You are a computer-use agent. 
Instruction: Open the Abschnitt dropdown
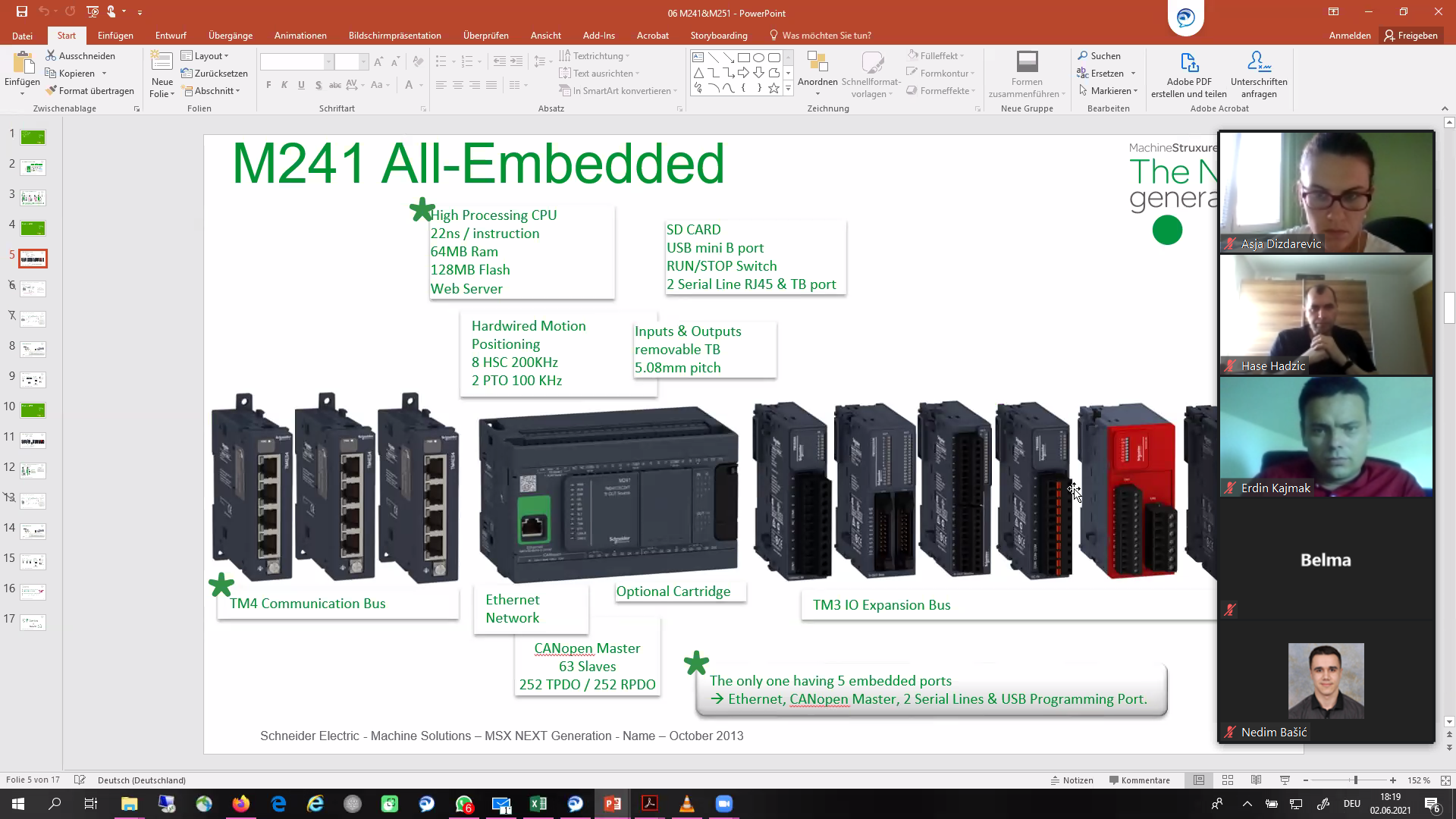[212, 90]
